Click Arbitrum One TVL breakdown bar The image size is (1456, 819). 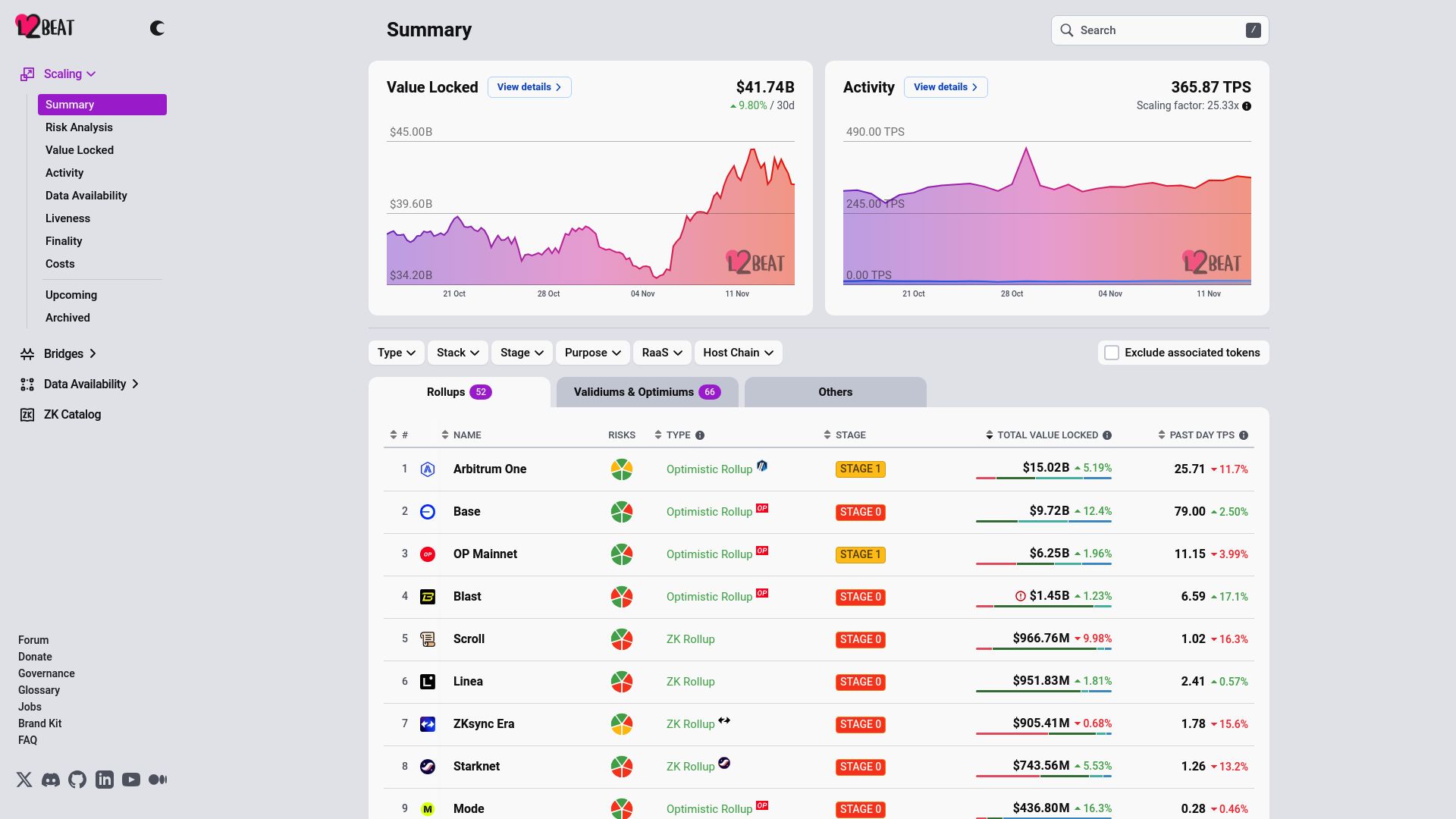click(x=1043, y=479)
